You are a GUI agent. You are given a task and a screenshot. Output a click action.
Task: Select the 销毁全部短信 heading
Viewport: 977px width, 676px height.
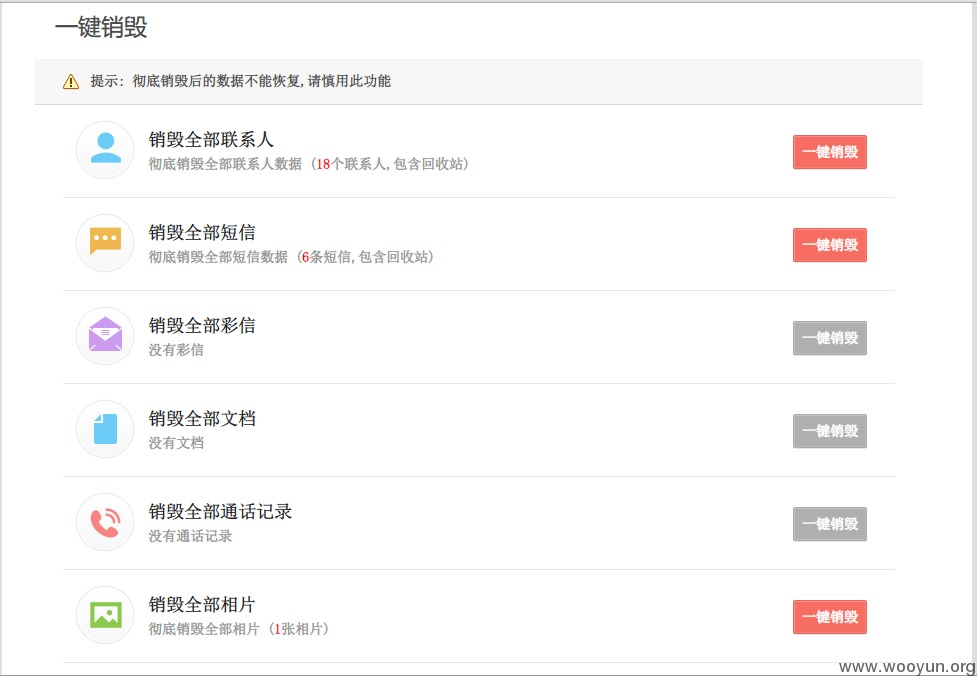[202, 232]
